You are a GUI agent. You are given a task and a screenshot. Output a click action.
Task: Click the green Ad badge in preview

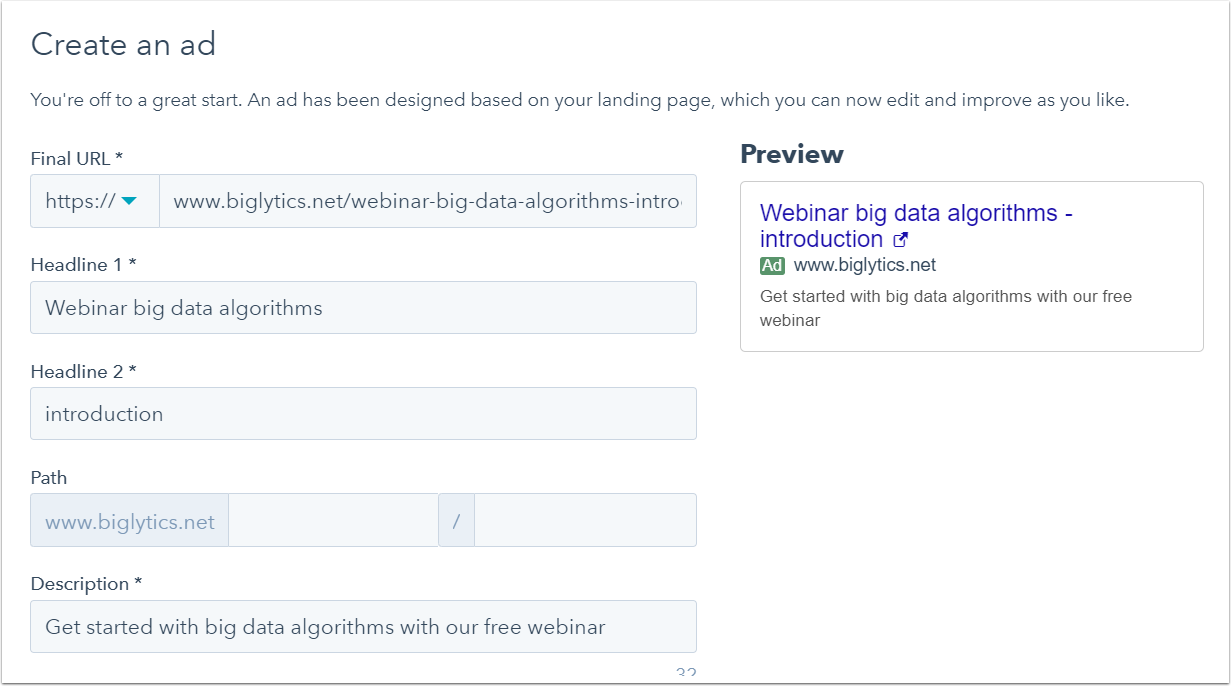click(772, 266)
